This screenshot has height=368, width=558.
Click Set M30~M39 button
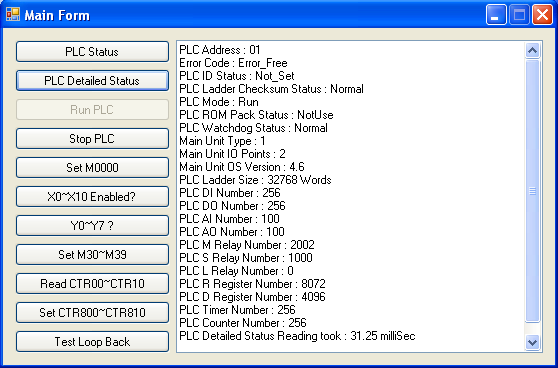coord(92,254)
